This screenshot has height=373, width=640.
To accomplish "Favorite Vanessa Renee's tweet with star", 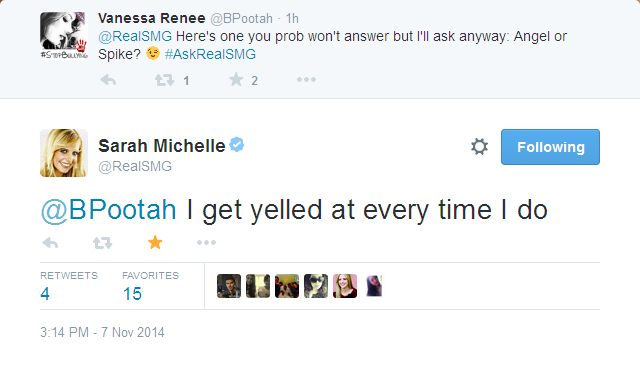I will pyautogui.click(x=236, y=80).
